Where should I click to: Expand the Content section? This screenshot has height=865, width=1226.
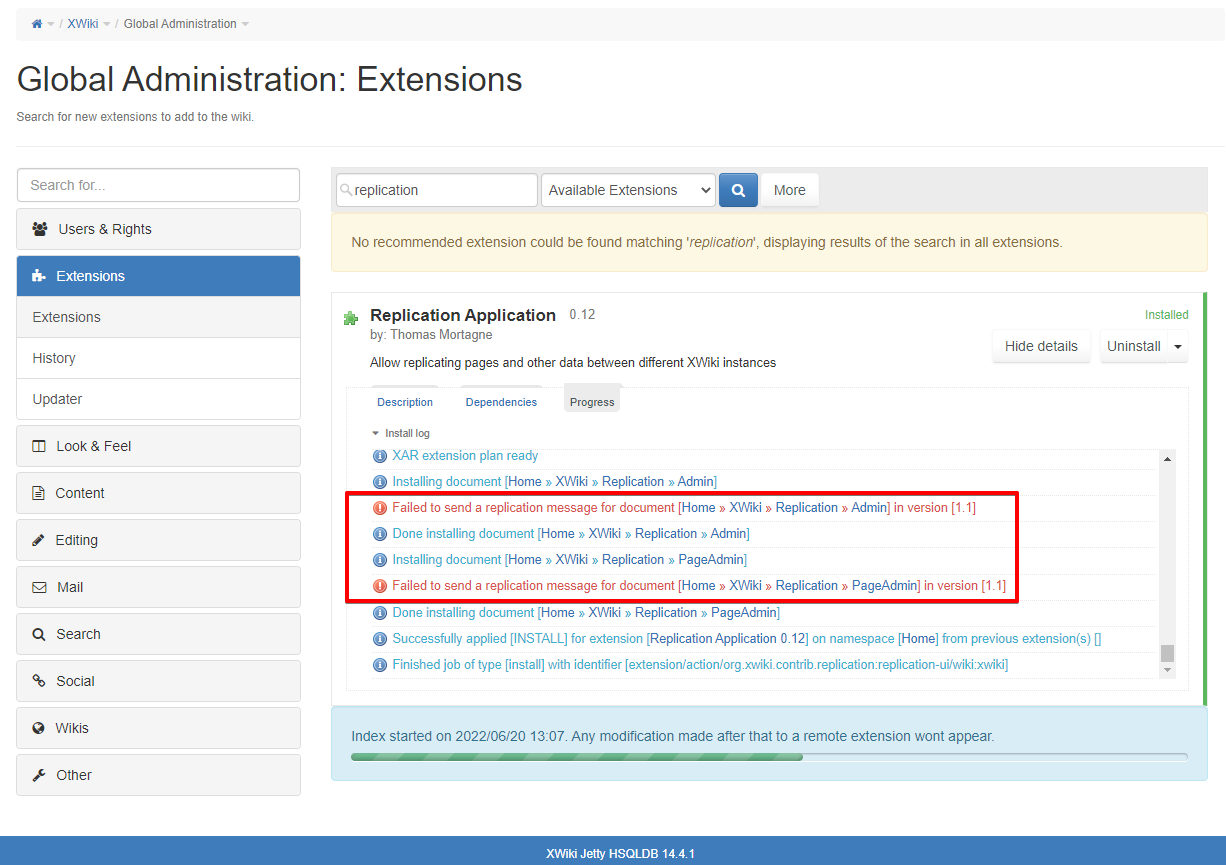(x=158, y=493)
